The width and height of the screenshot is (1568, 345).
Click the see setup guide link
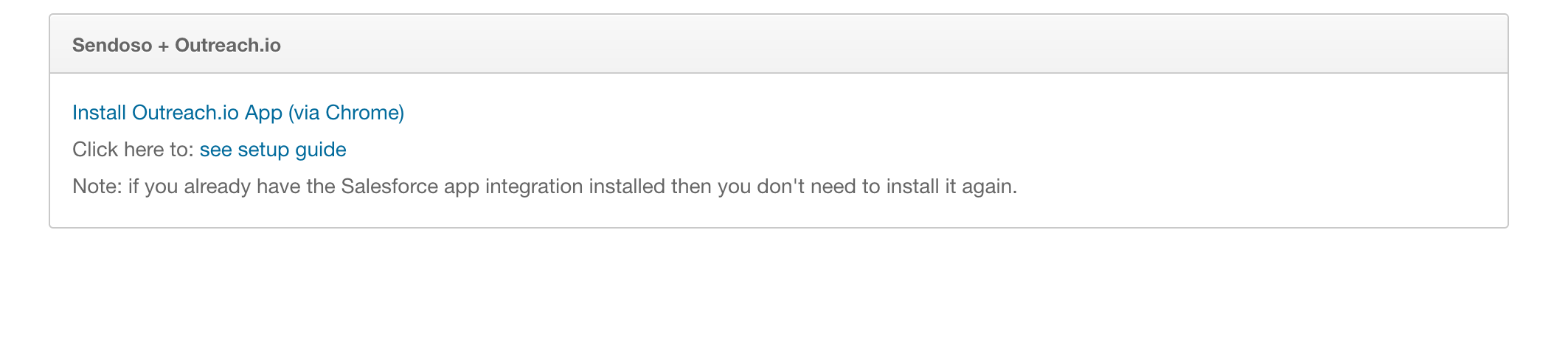click(x=272, y=150)
